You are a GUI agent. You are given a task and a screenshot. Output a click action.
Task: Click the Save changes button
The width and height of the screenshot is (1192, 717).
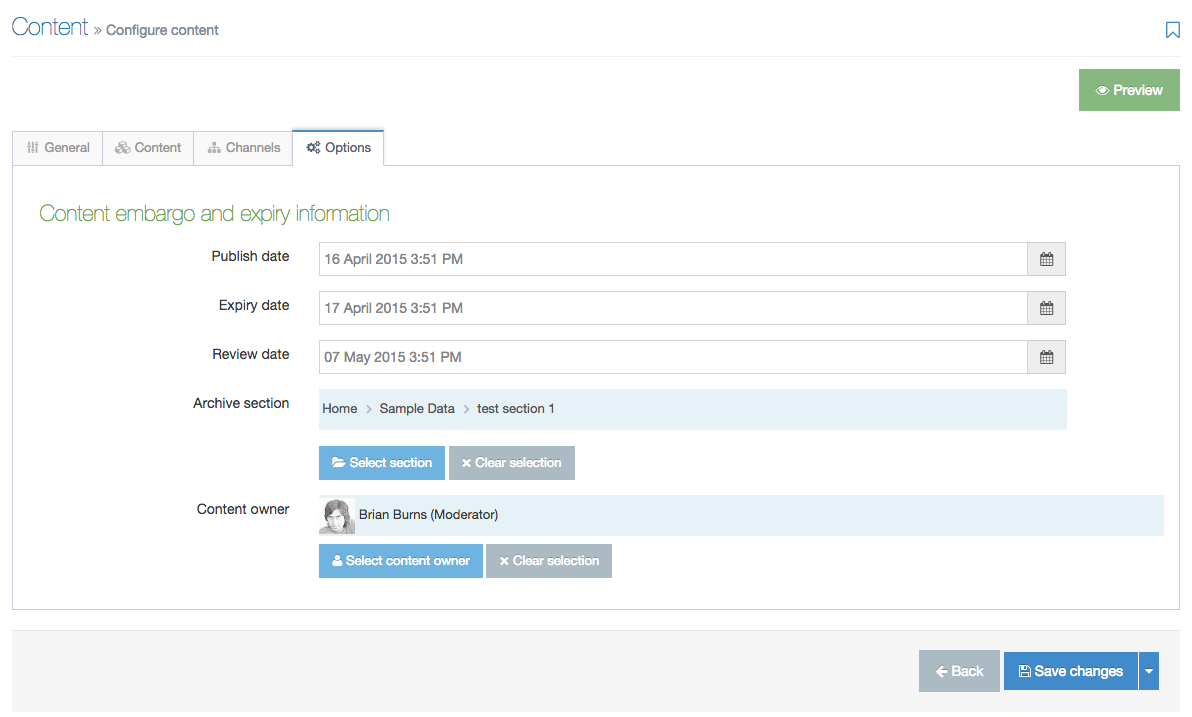1070,671
